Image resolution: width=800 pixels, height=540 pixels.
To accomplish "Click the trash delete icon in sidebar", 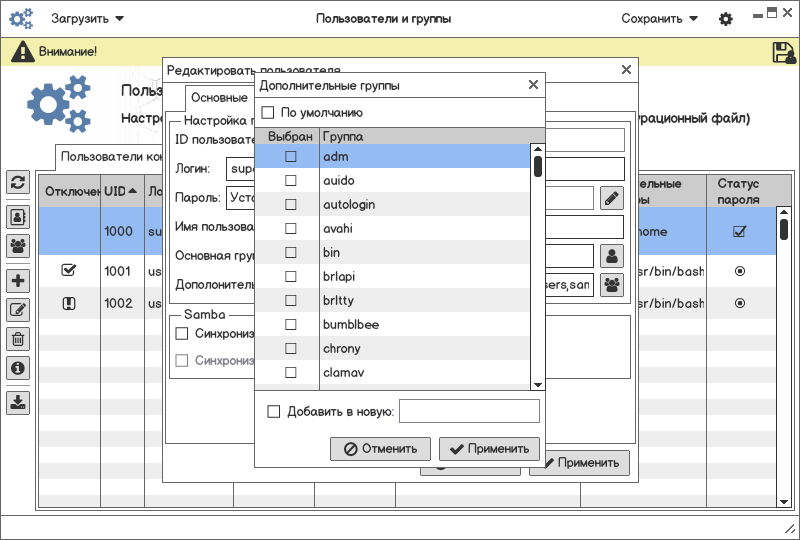I will pyautogui.click(x=17, y=339).
